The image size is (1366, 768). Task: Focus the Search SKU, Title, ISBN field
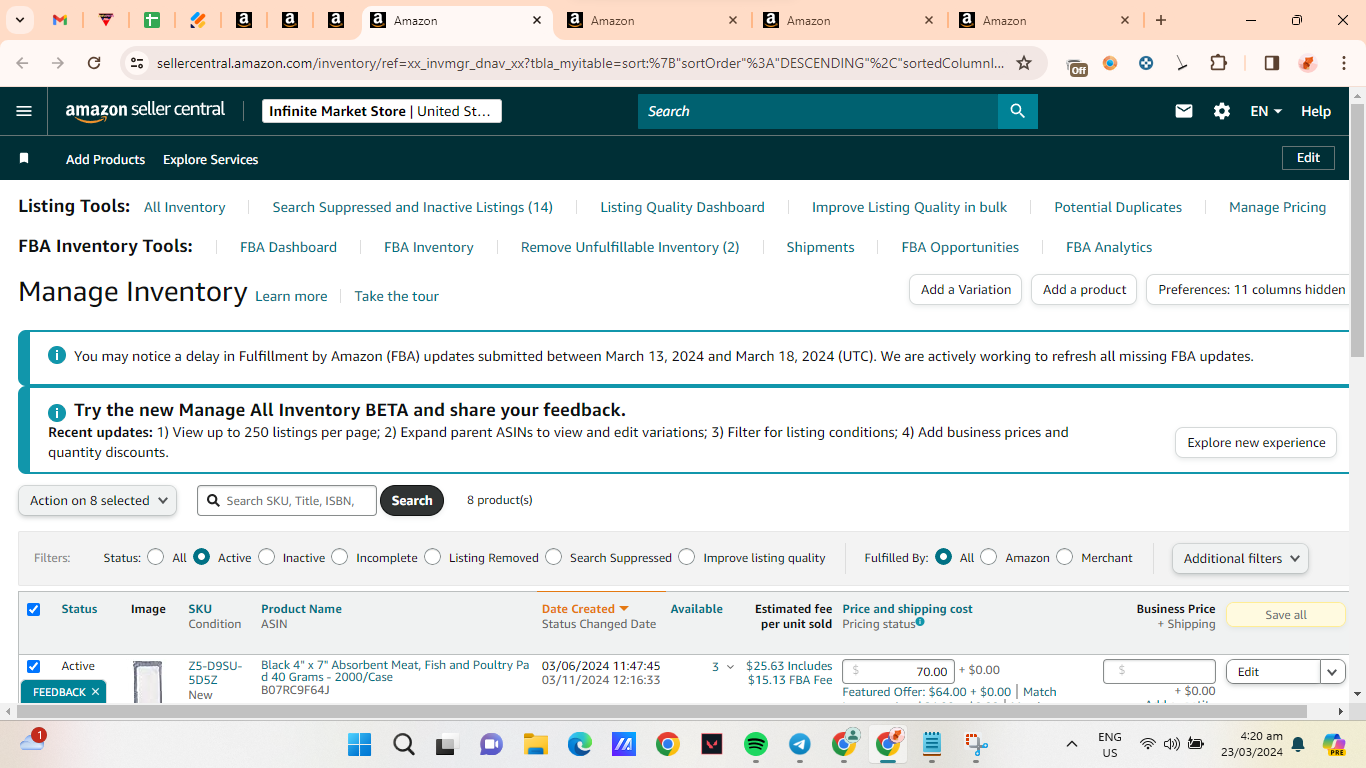[x=287, y=501]
